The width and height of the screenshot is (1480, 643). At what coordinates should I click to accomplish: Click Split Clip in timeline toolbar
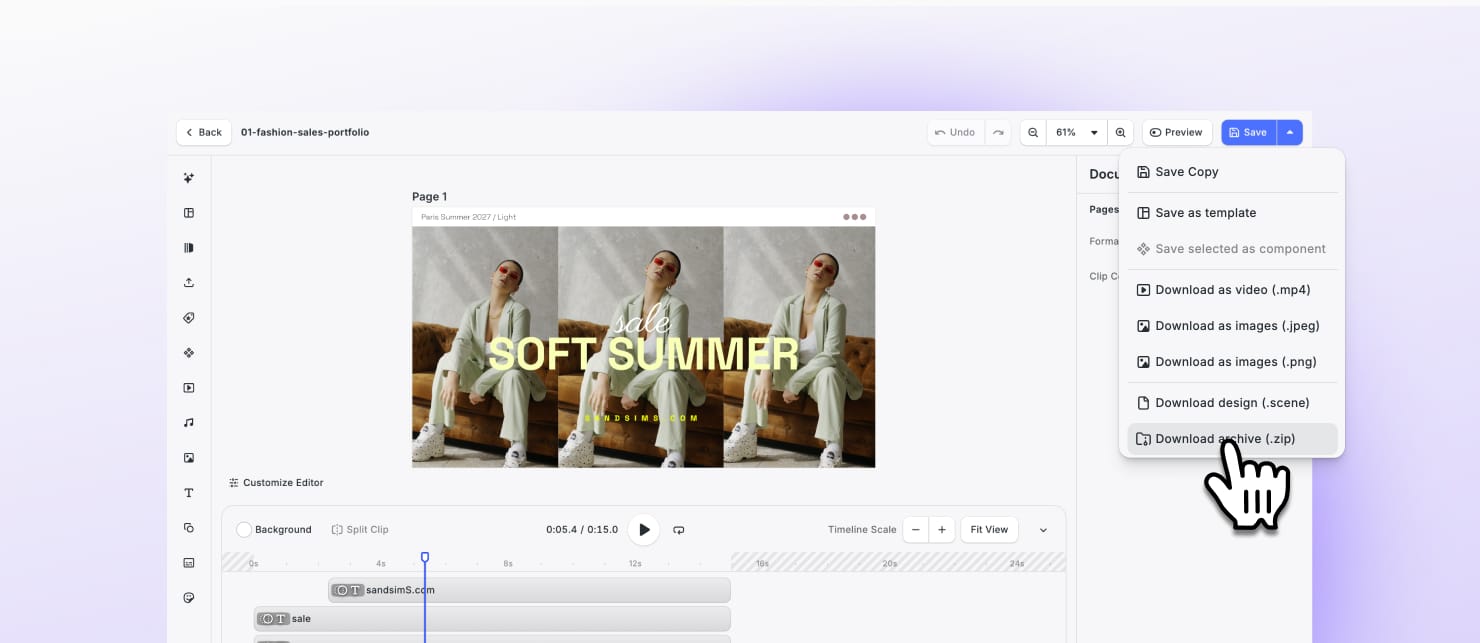pos(360,530)
